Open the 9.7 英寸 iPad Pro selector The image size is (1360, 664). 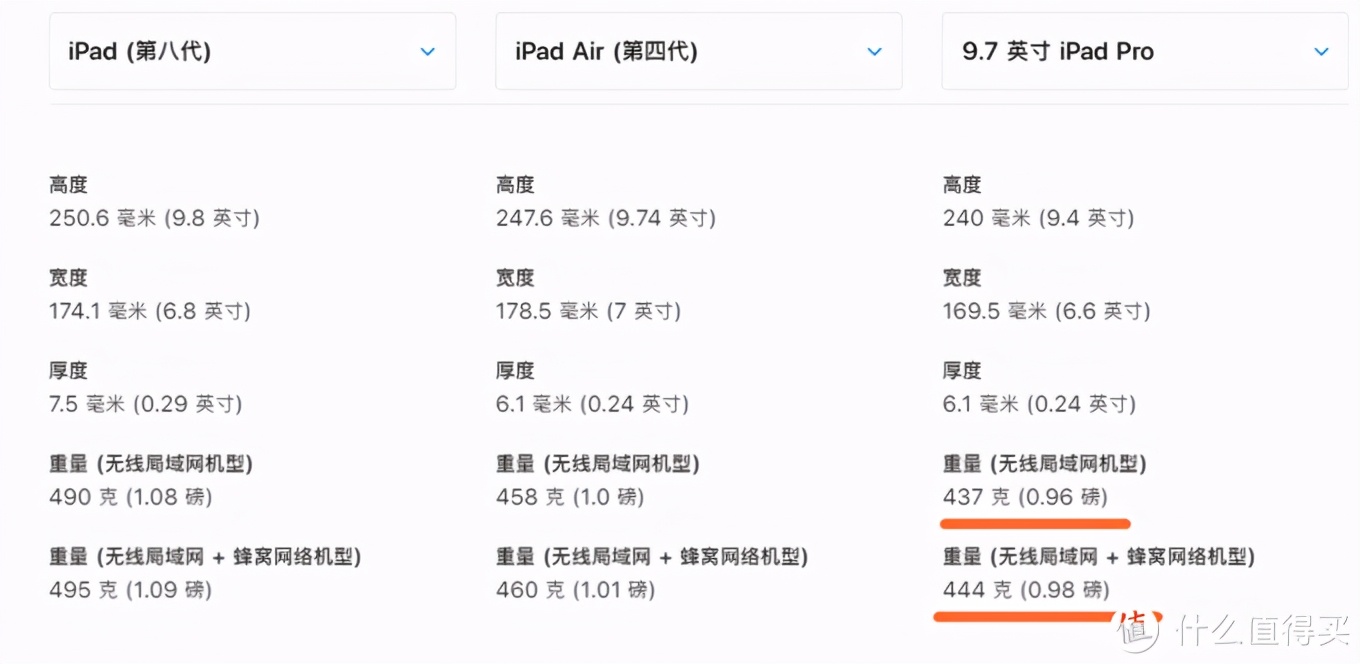[1144, 50]
